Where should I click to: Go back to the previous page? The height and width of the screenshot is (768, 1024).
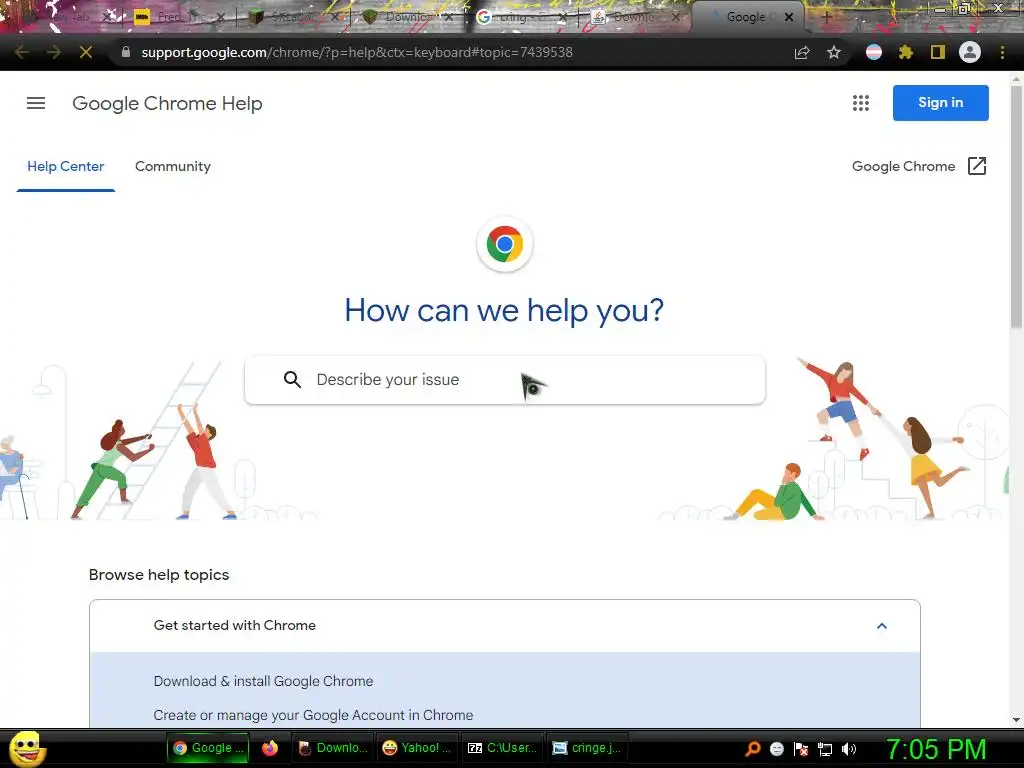click(x=22, y=52)
